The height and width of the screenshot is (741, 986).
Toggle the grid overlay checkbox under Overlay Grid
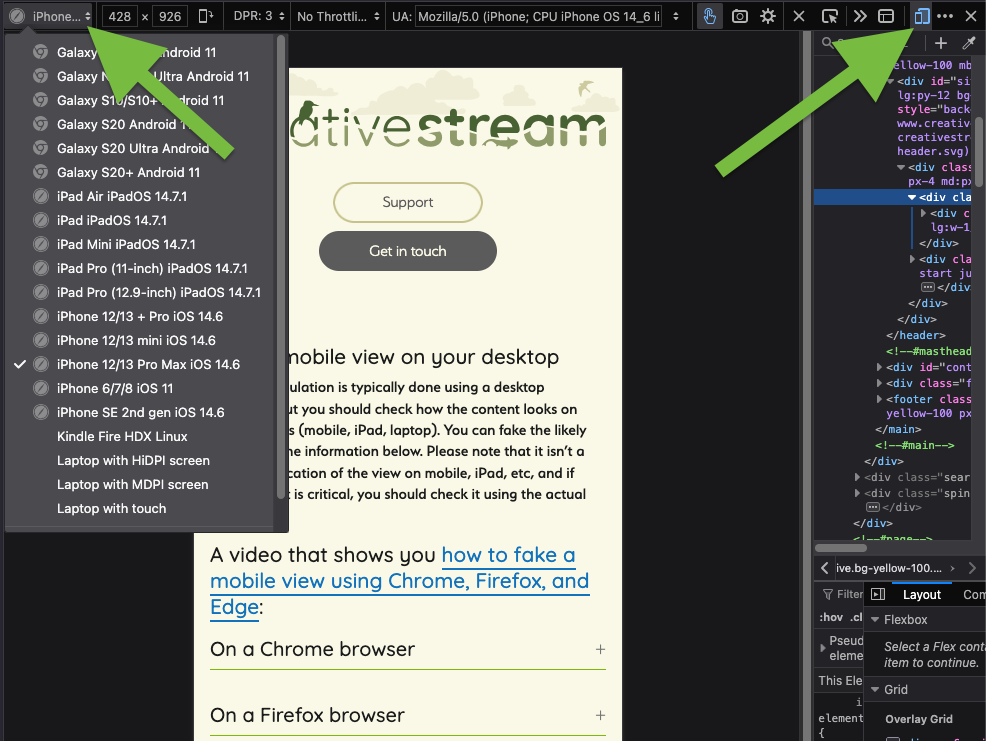pos(892,738)
